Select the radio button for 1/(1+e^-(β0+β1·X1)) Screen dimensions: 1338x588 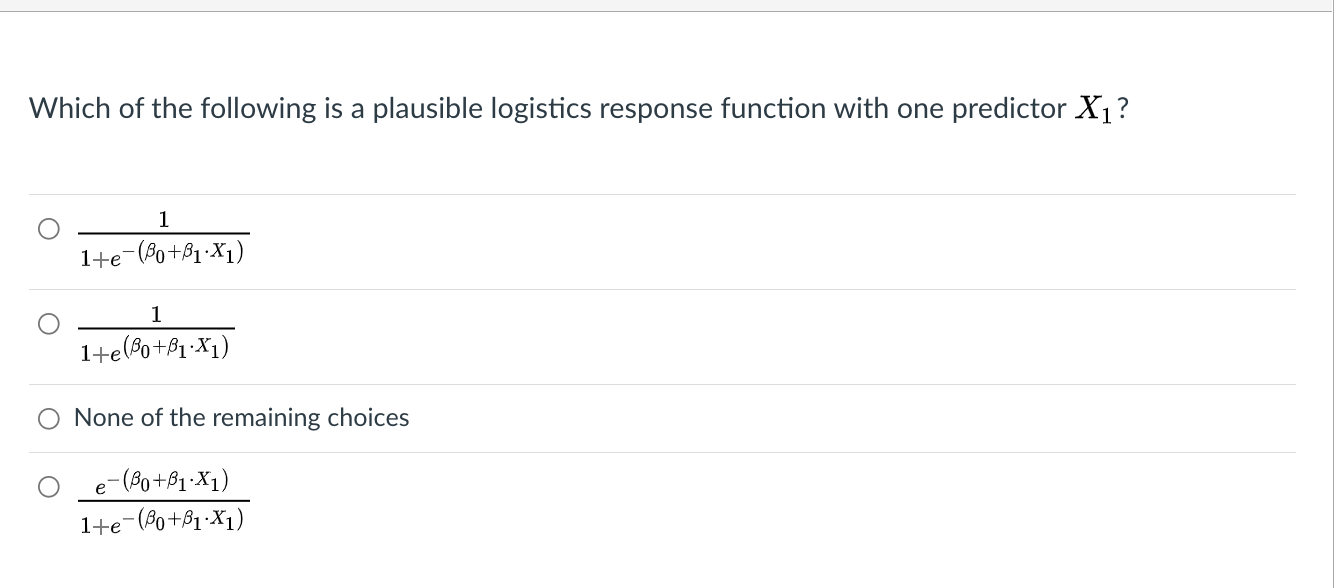(48, 229)
